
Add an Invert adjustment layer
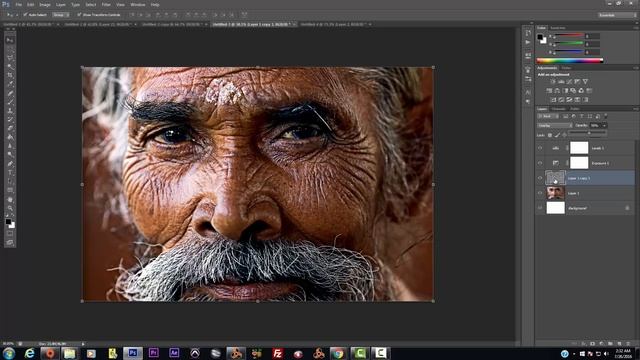[x=553, y=100]
